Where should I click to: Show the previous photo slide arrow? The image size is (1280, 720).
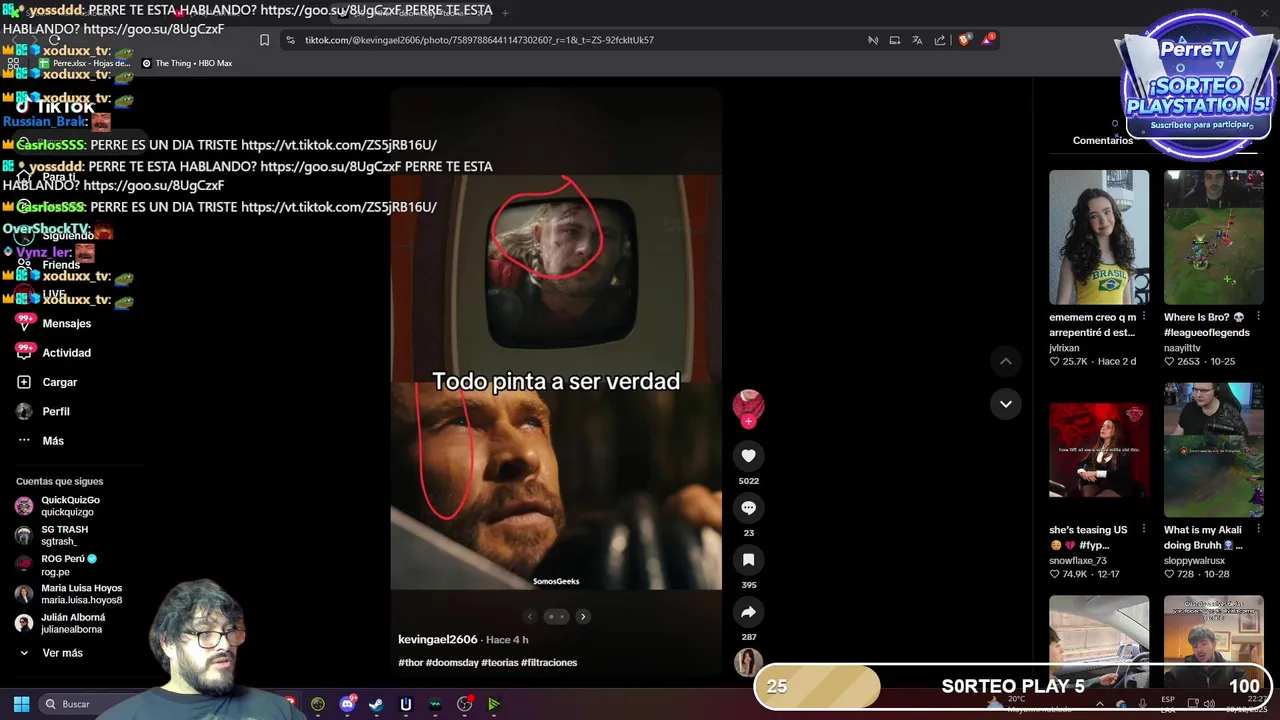click(530, 617)
